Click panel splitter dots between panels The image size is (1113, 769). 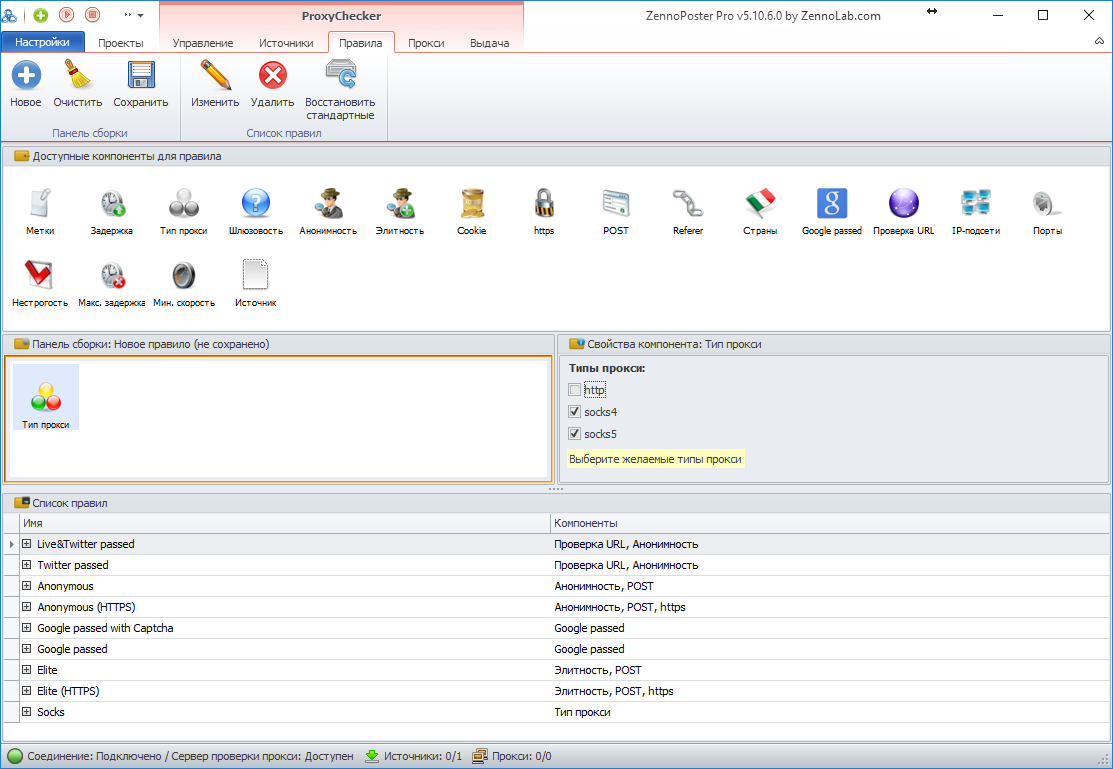click(556, 489)
